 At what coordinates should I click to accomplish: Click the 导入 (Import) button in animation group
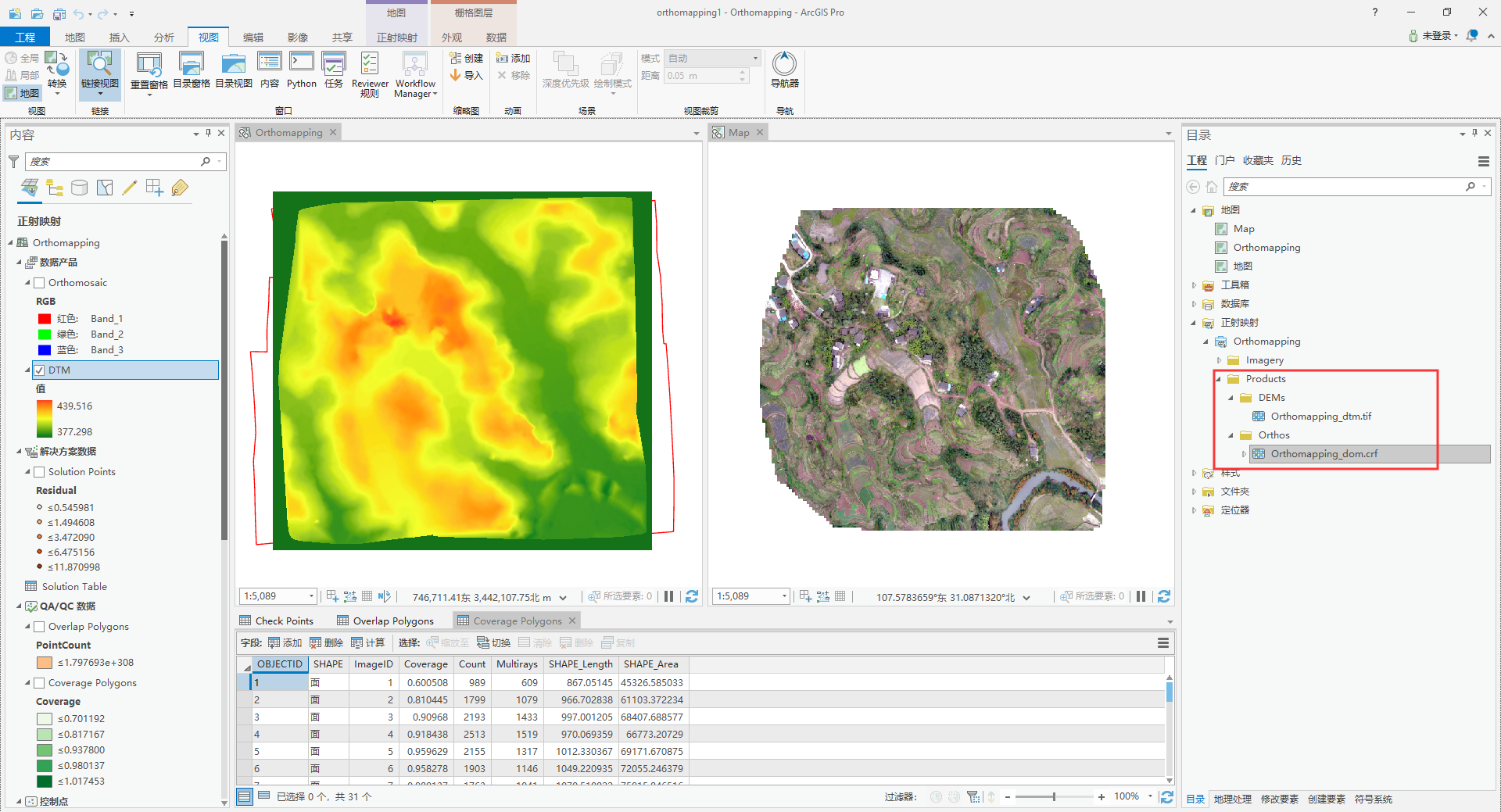467,75
